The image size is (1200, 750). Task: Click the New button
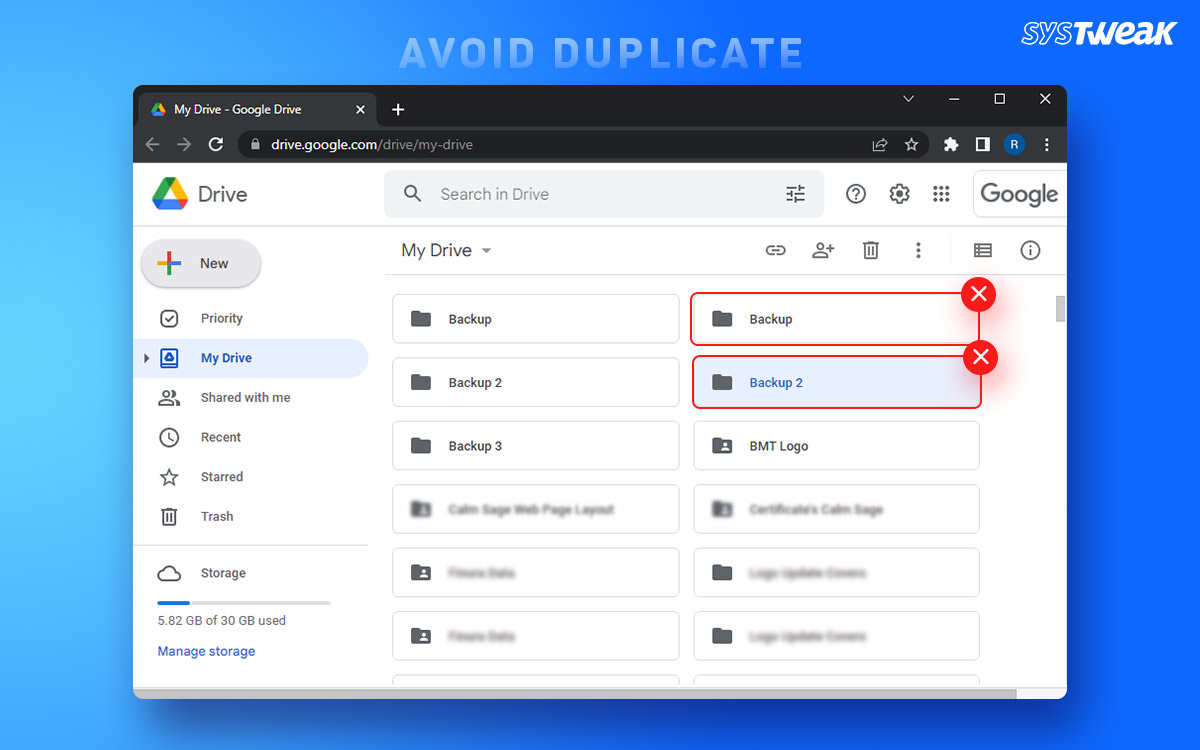[200, 263]
